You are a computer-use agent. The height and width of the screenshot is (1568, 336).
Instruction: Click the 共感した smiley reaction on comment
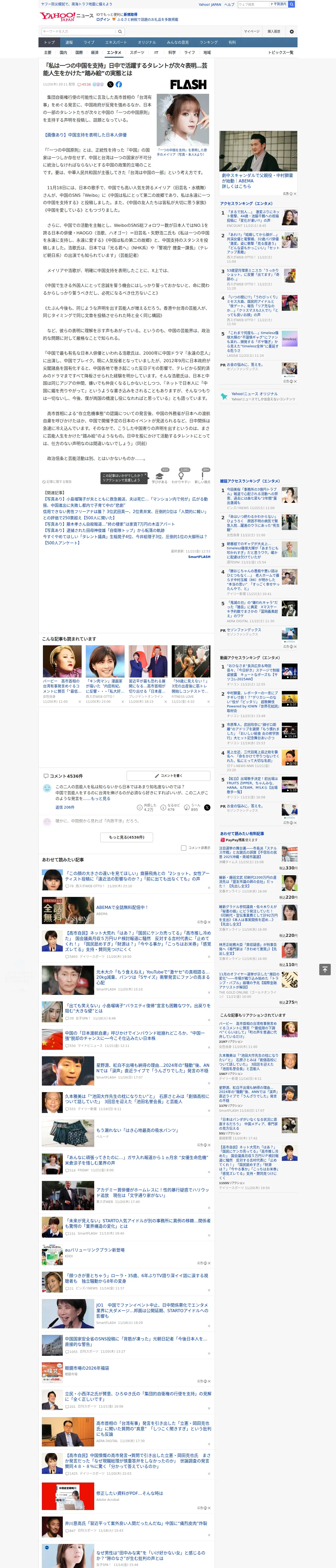tap(146, 807)
